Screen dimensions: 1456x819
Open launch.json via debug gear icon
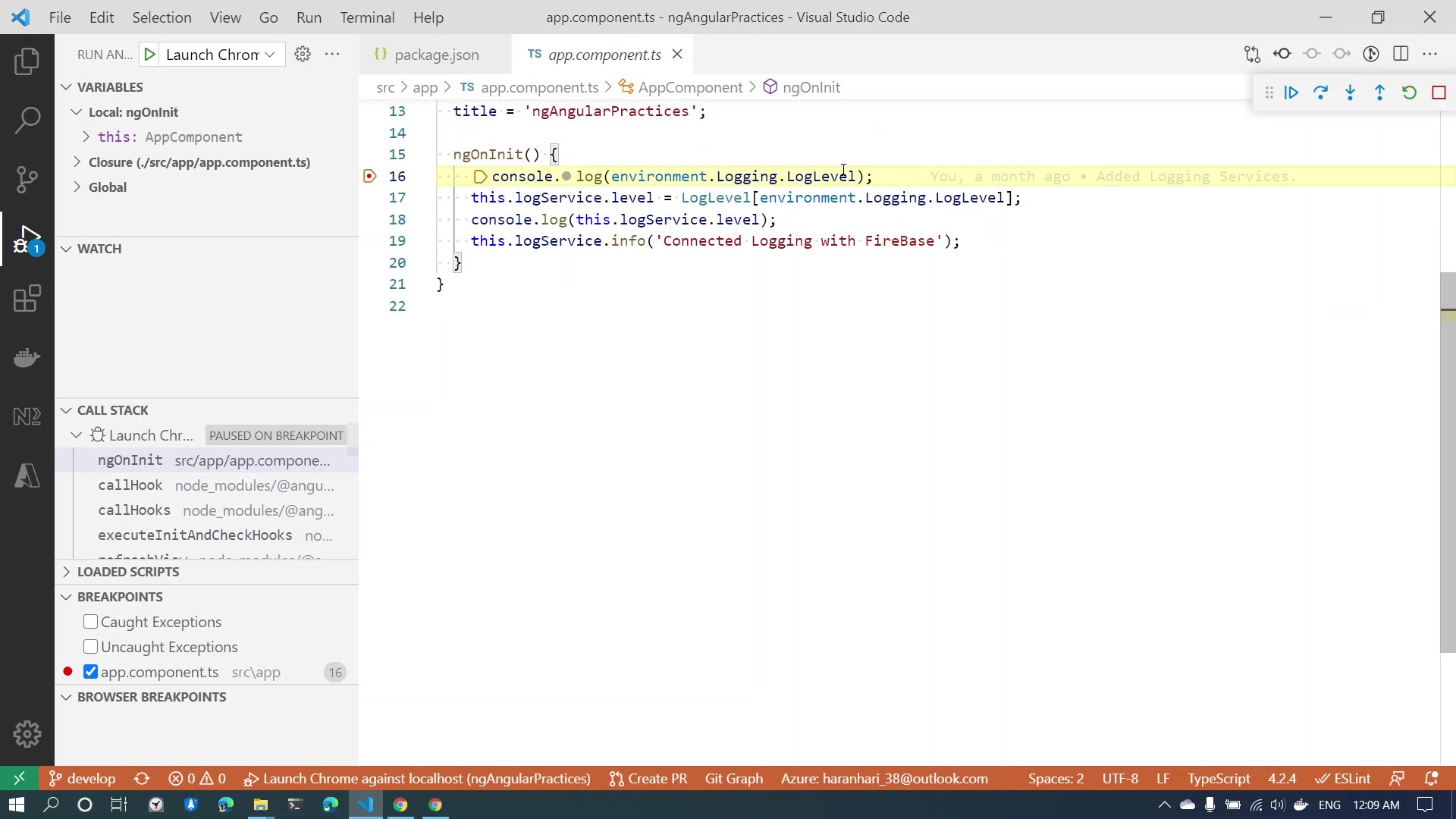(303, 54)
